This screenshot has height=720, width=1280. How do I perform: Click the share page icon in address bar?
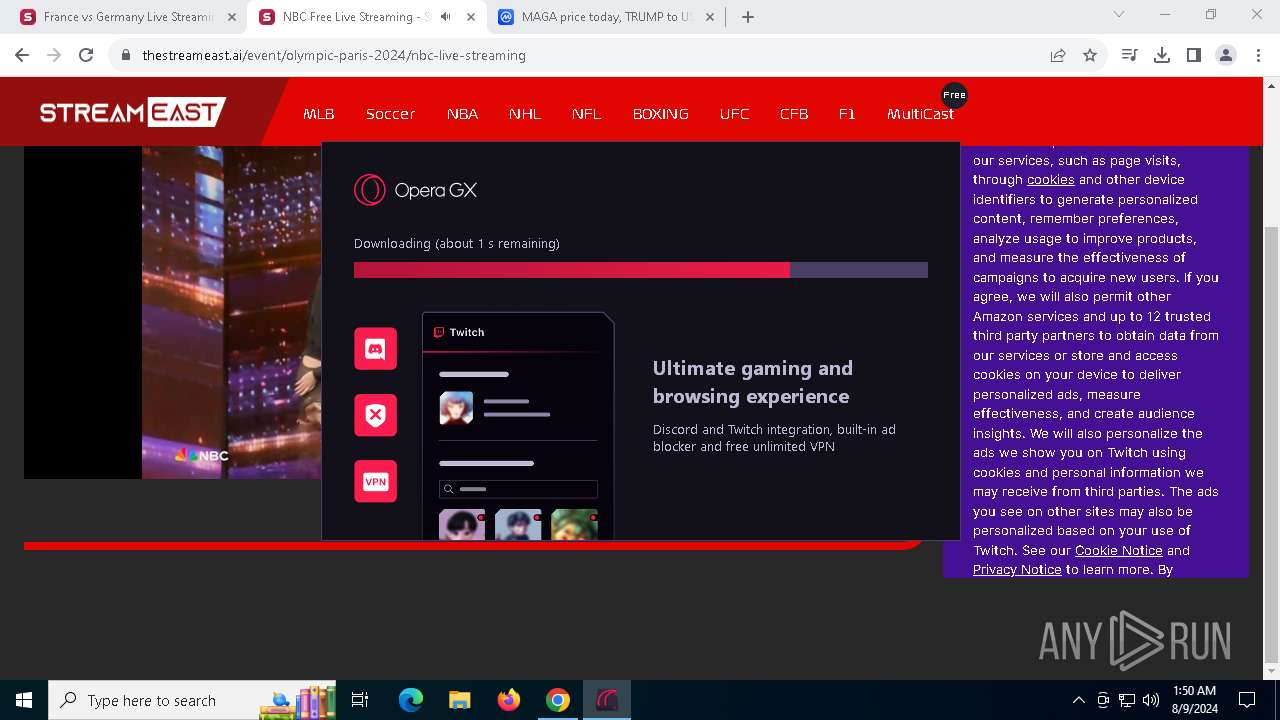1058,55
